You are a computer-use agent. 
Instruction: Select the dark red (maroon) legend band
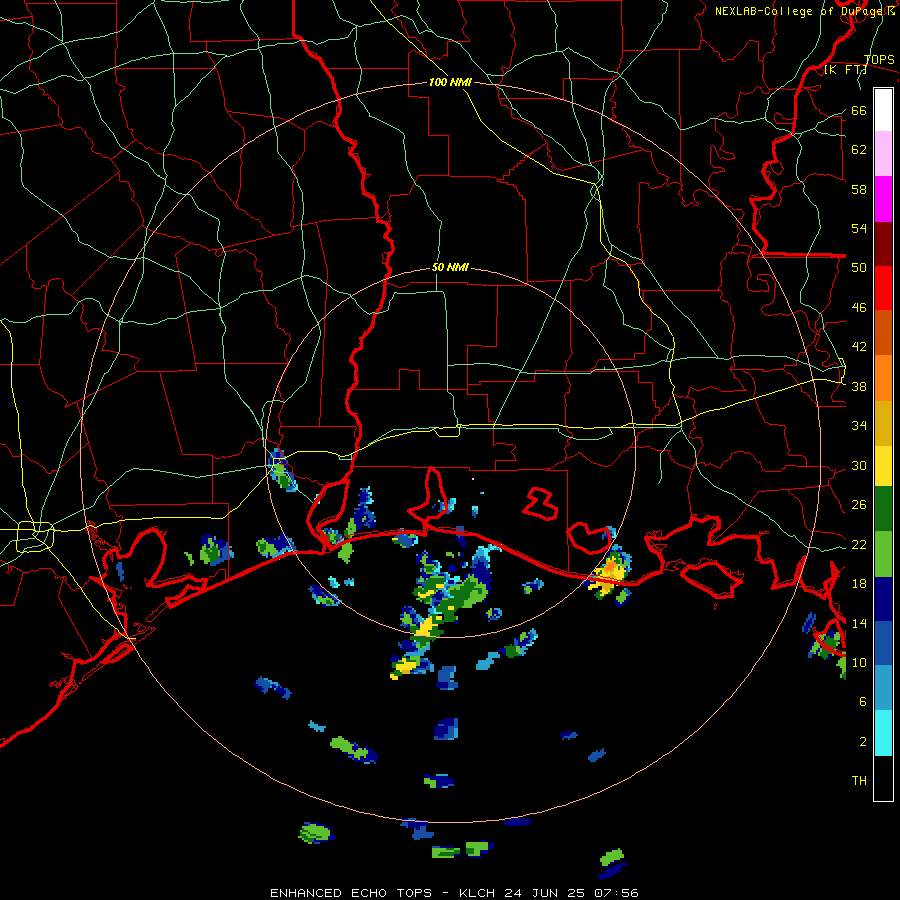(883, 243)
